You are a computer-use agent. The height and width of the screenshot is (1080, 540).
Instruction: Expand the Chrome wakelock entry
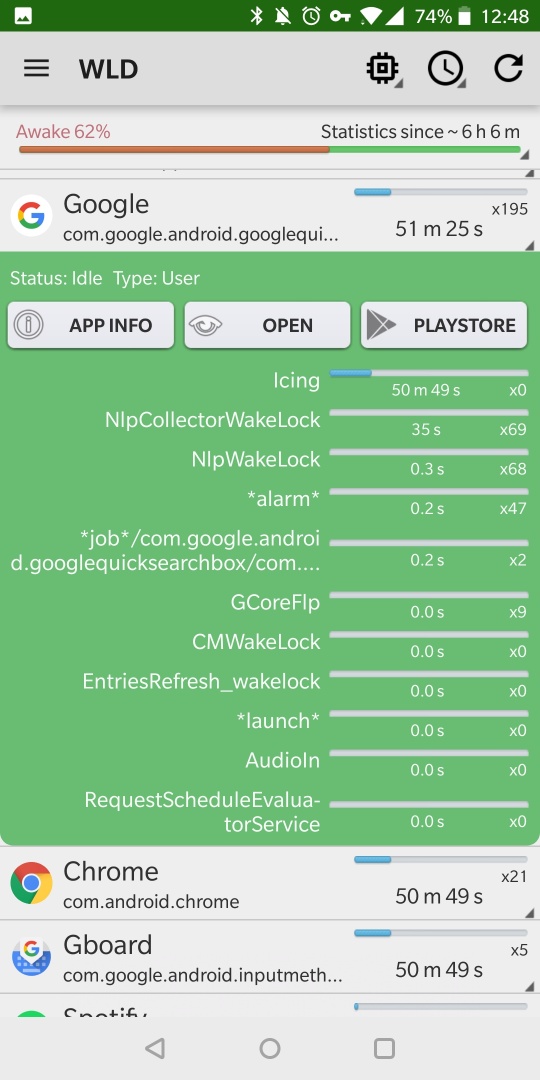pos(270,883)
